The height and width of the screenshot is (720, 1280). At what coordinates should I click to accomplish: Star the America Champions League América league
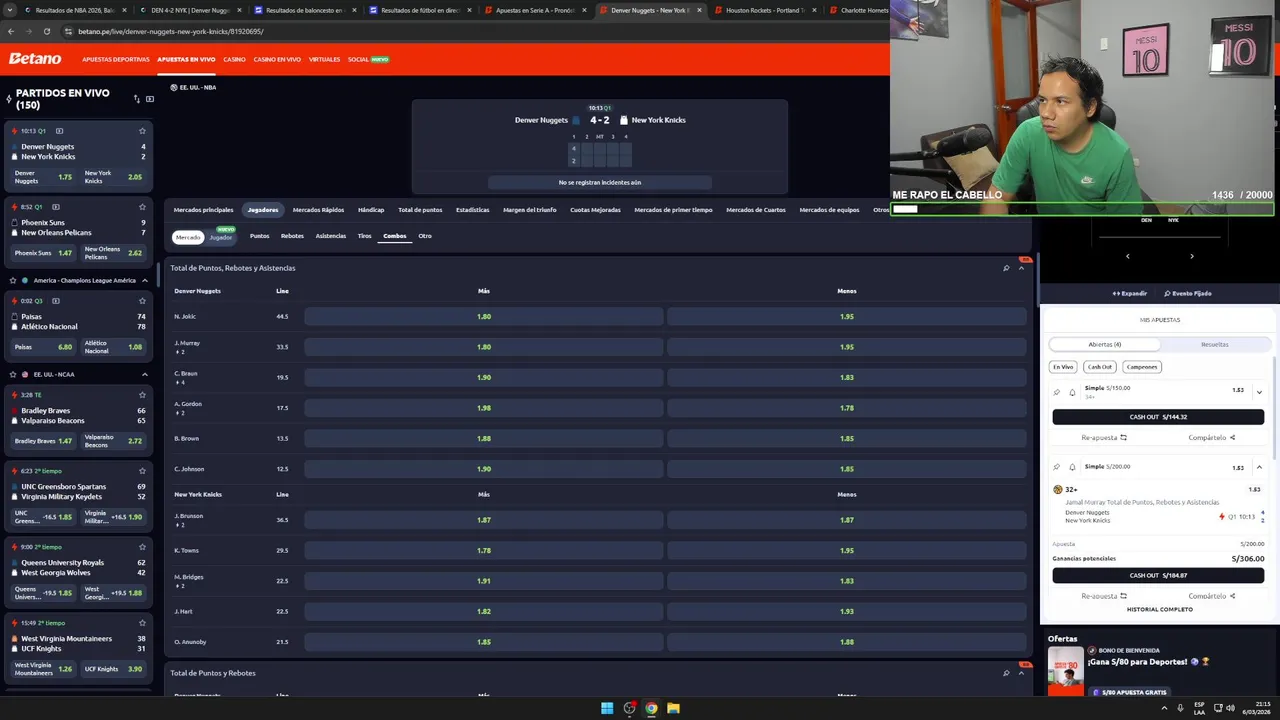[x=13, y=280]
